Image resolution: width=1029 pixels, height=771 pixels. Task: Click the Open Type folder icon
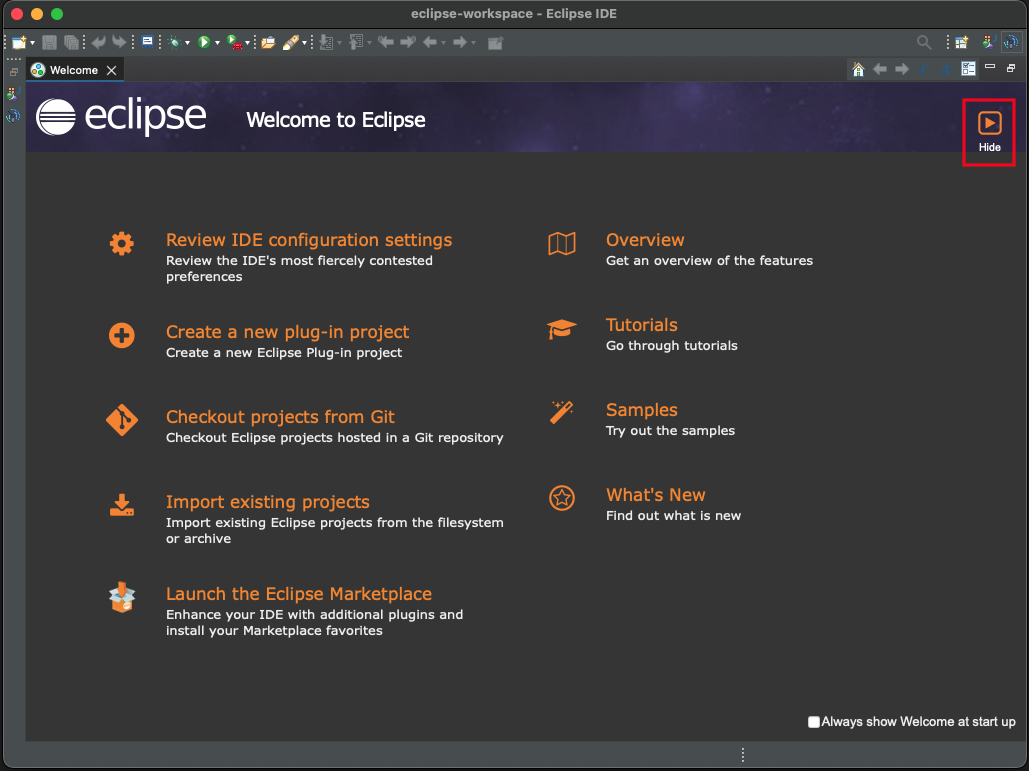click(268, 43)
